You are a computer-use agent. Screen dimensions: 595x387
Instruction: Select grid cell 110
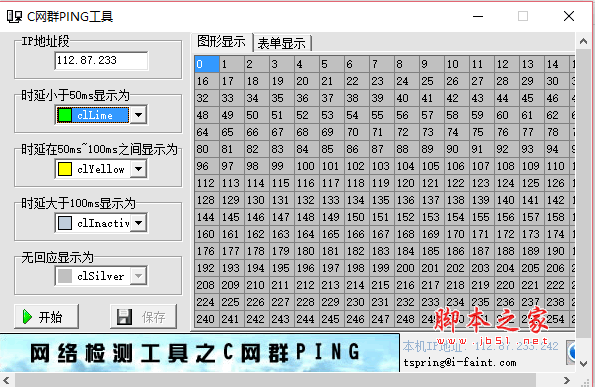[x=557, y=166]
